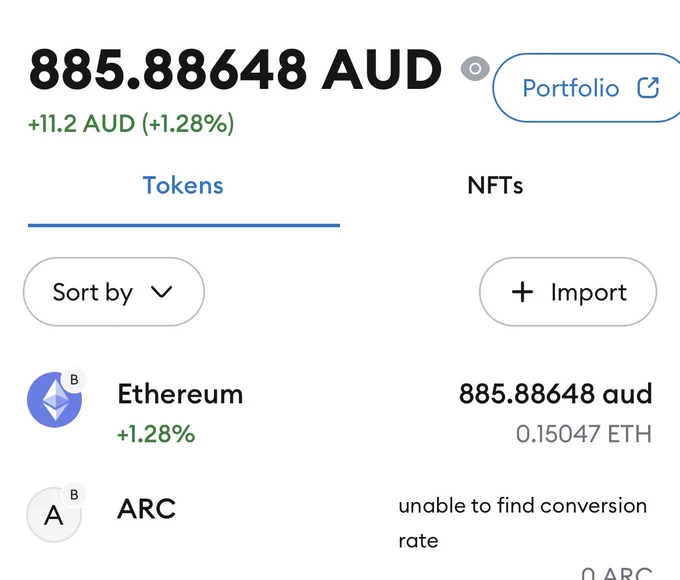
Task: Click the external link icon in Portfolio
Action: [648, 88]
